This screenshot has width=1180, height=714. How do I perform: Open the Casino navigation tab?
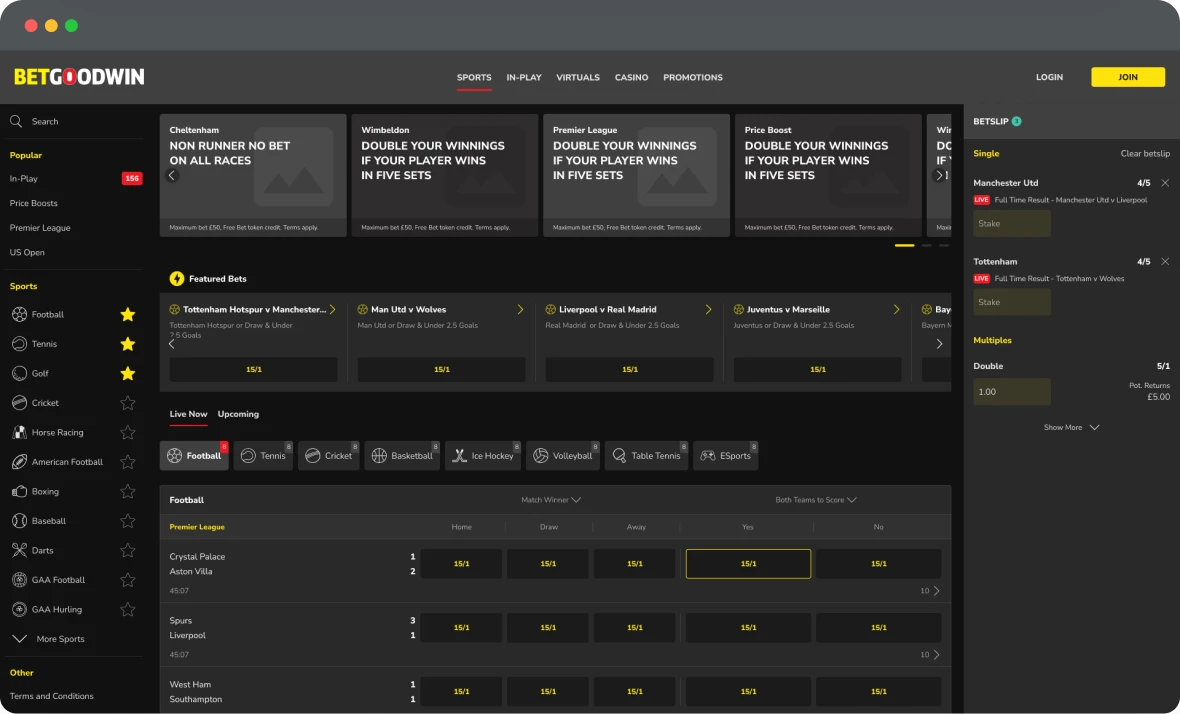pyautogui.click(x=631, y=77)
